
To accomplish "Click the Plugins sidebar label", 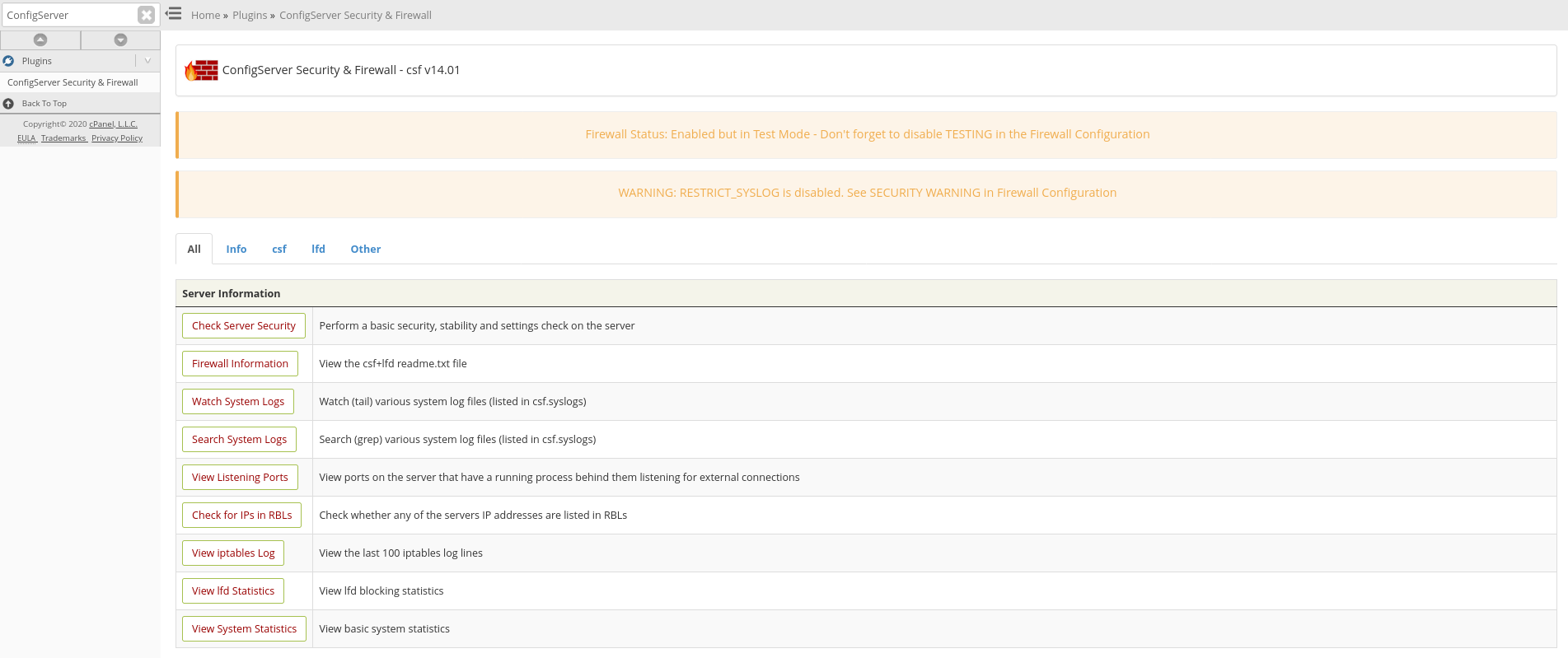I will [37, 61].
